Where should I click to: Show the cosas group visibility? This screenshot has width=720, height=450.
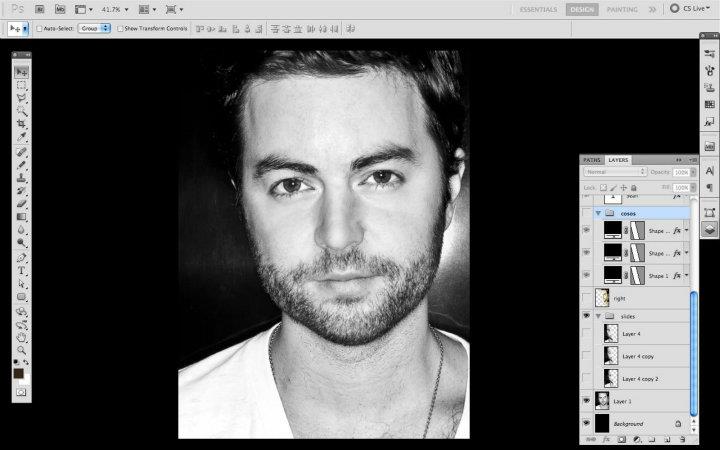[x=586, y=213]
